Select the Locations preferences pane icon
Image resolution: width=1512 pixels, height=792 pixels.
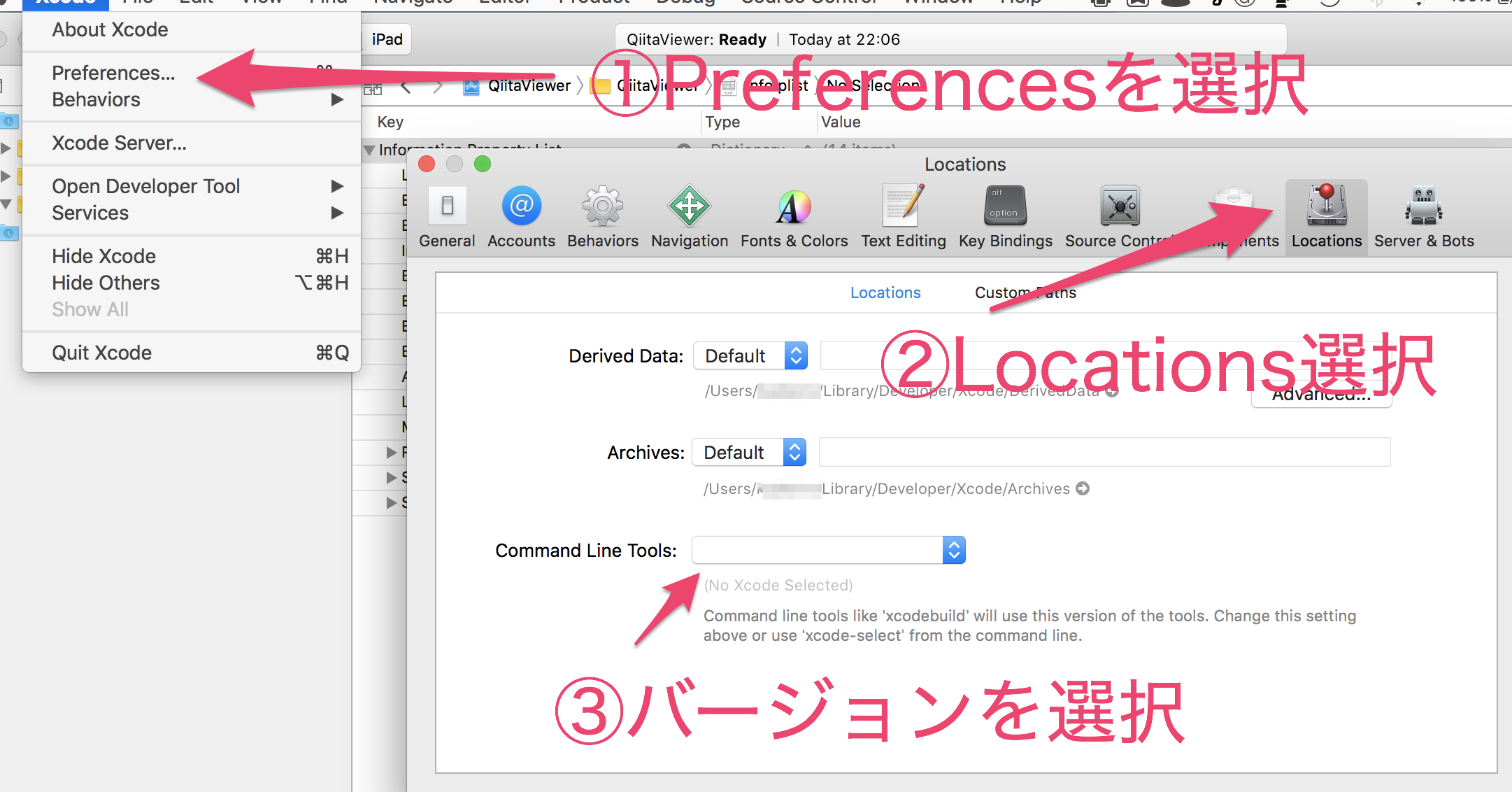(1327, 217)
